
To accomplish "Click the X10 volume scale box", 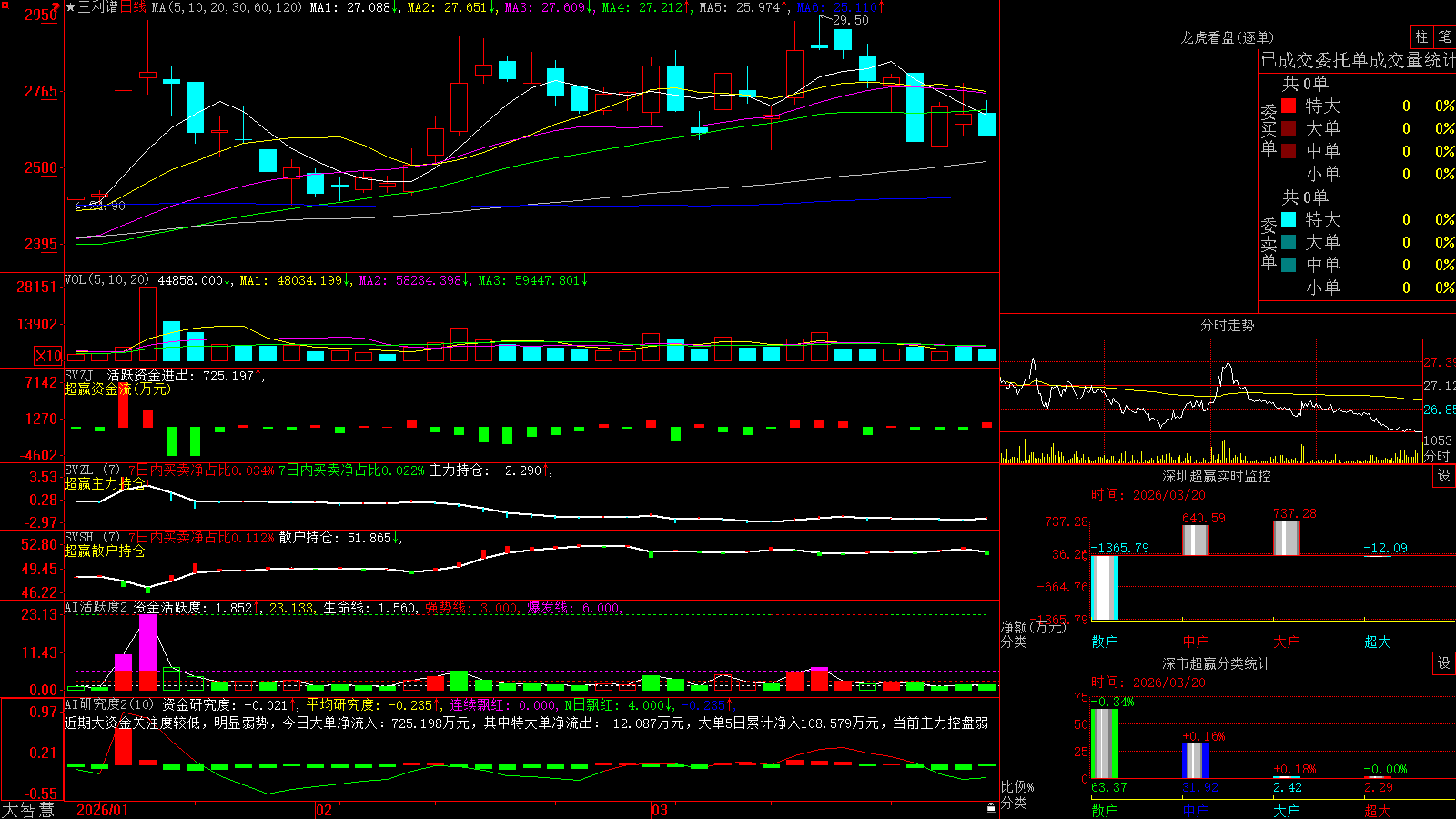I will (x=48, y=356).
